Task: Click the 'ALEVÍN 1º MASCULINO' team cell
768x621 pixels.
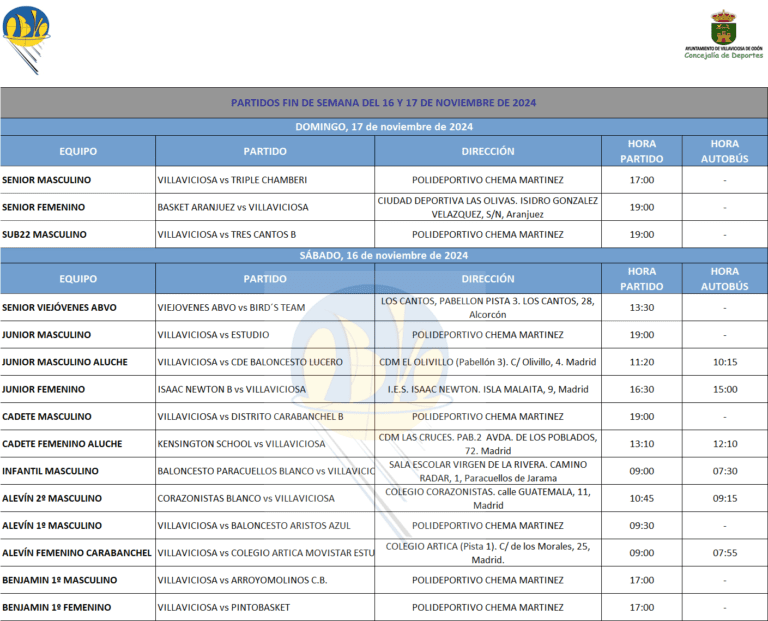Action: point(77,525)
